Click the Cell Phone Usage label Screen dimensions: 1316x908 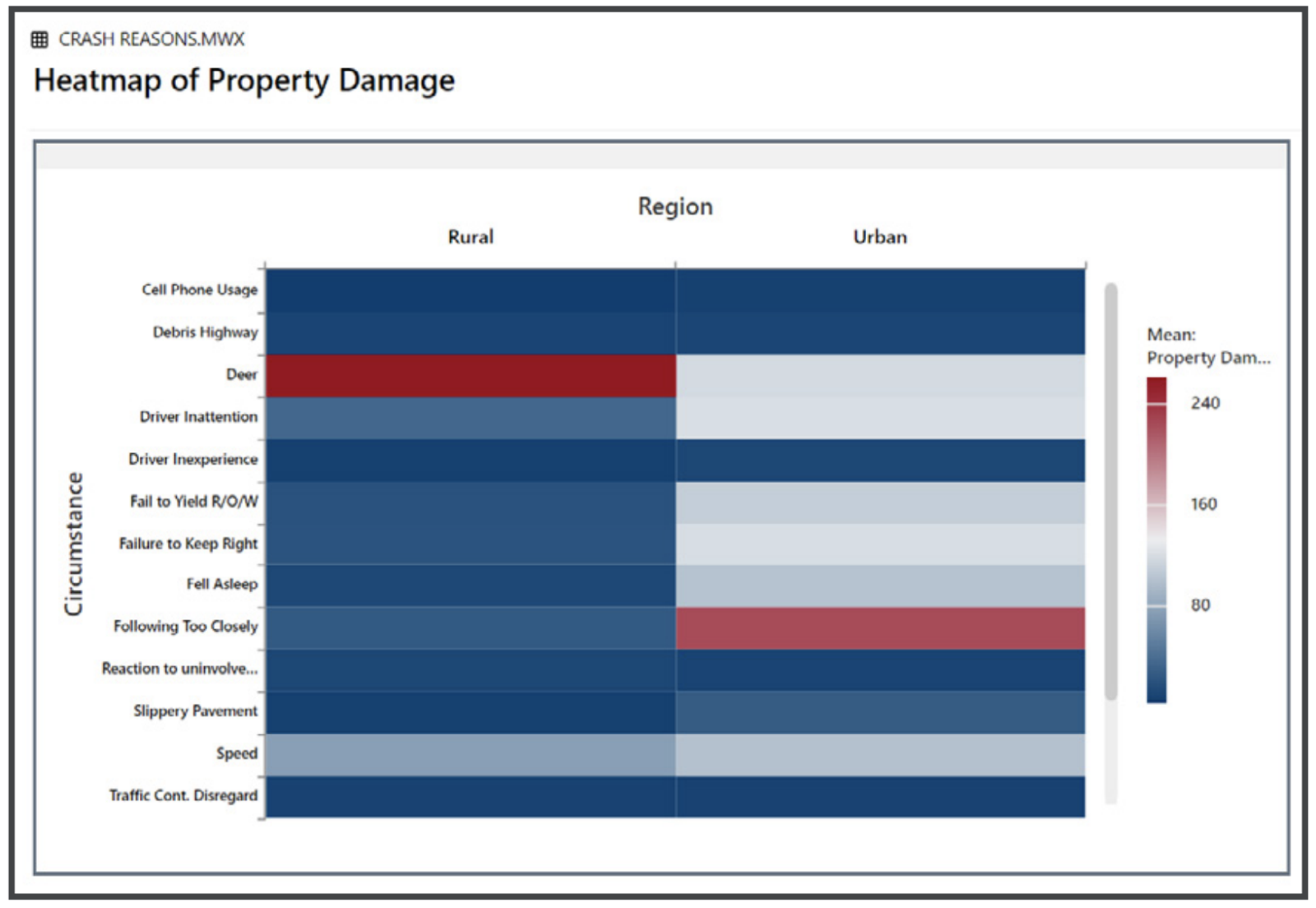click(x=199, y=290)
